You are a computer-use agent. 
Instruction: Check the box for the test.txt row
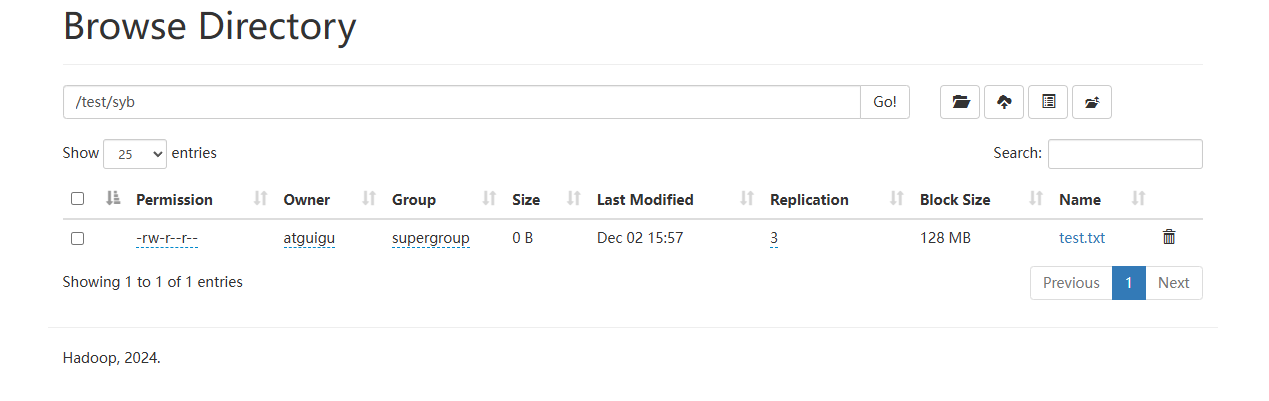point(78,238)
